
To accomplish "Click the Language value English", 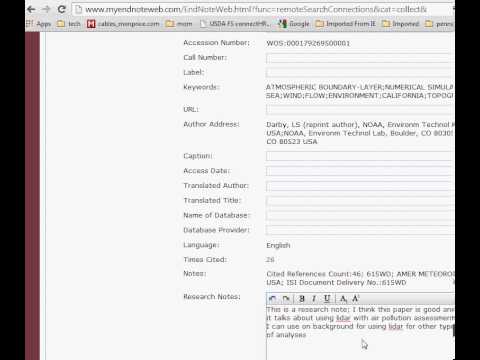I will (x=278, y=245).
